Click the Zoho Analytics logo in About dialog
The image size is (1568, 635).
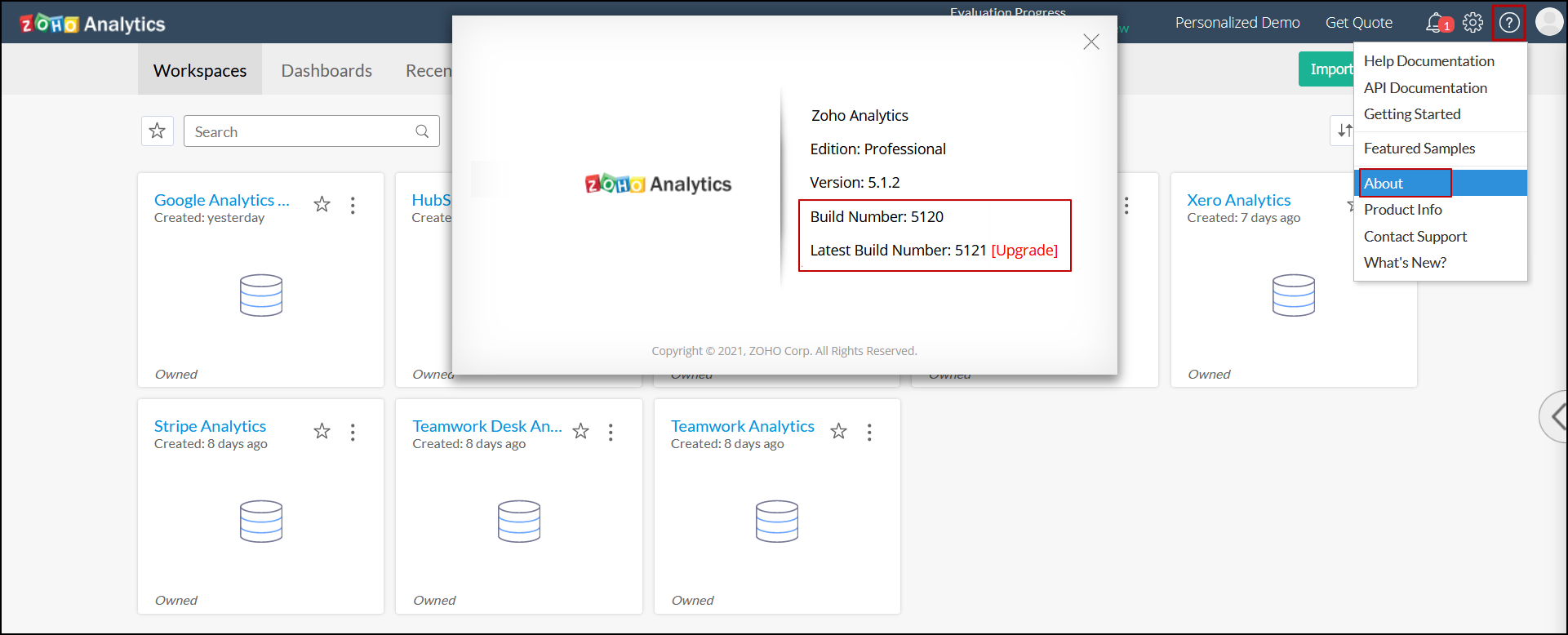pyautogui.click(x=658, y=184)
